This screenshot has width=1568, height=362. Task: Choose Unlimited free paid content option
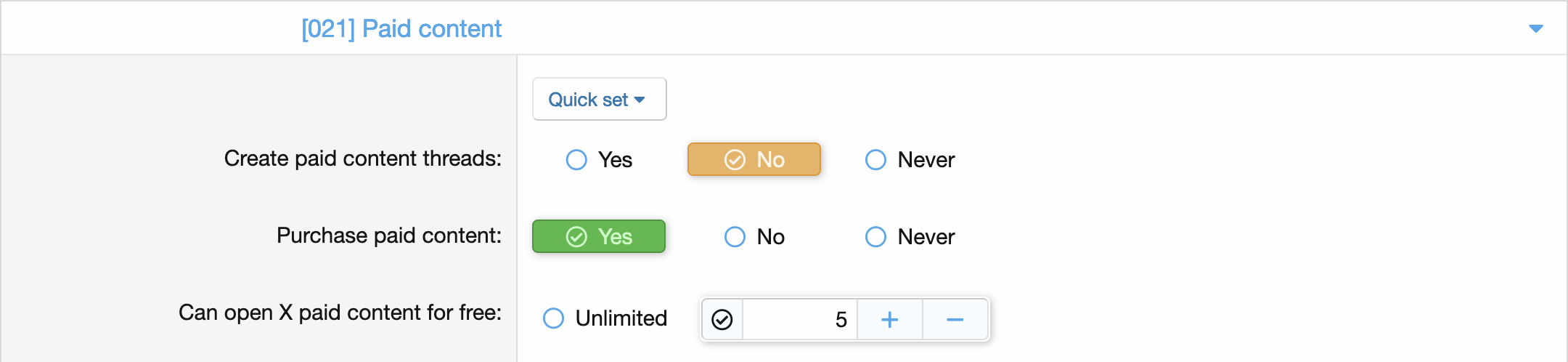(605, 318)
